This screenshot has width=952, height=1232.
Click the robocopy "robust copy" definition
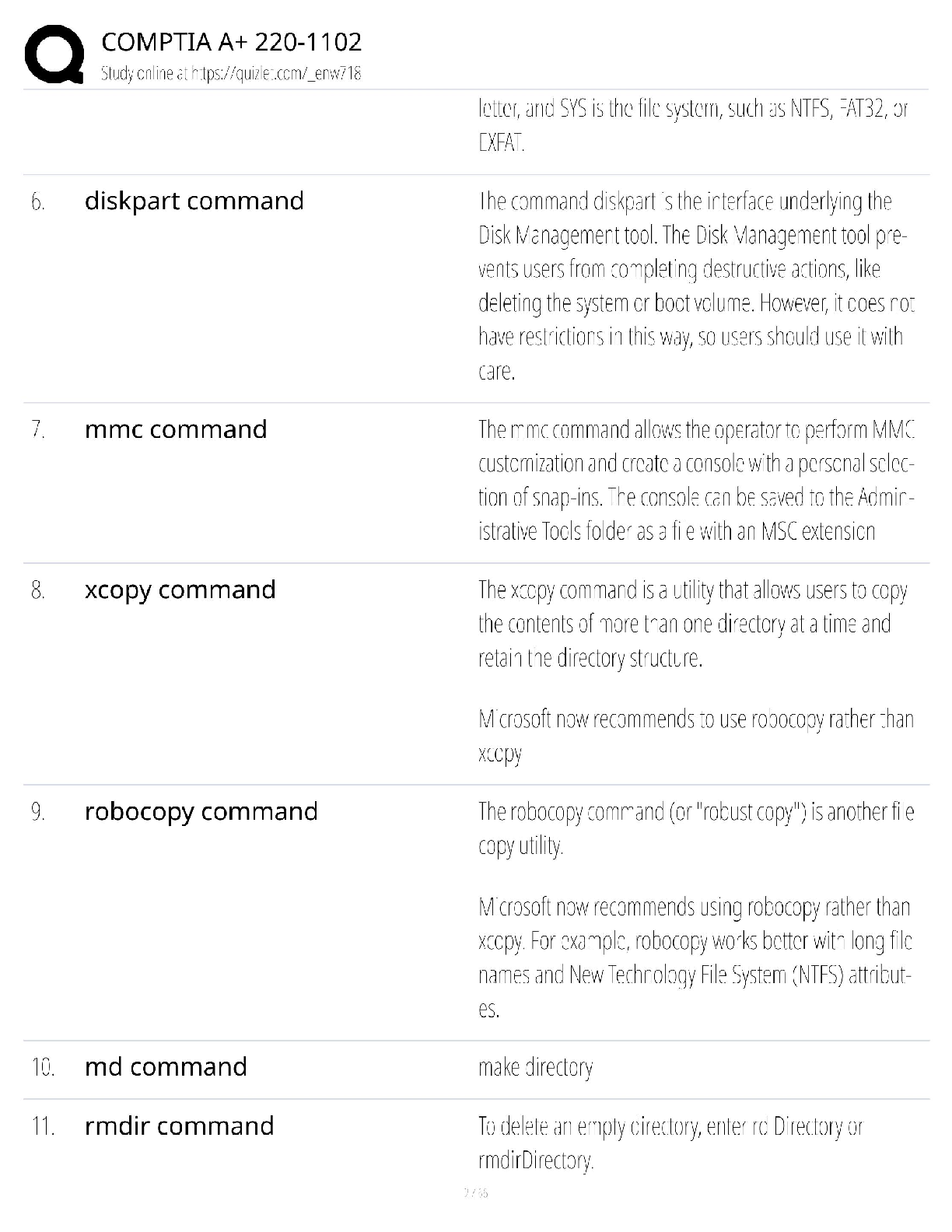point(696,828)
